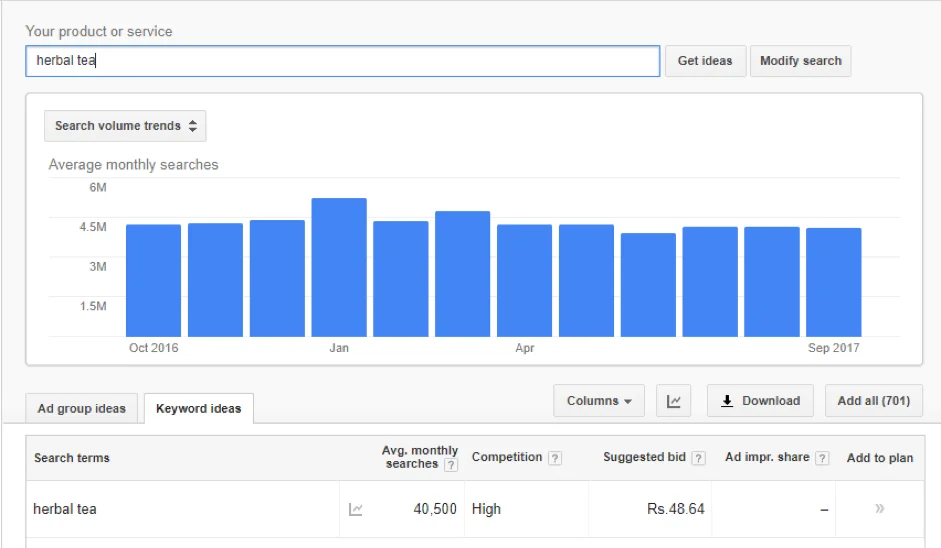Download the keyword ideas
The width and height of the screenshot is (941, 548).
(760, 401)
